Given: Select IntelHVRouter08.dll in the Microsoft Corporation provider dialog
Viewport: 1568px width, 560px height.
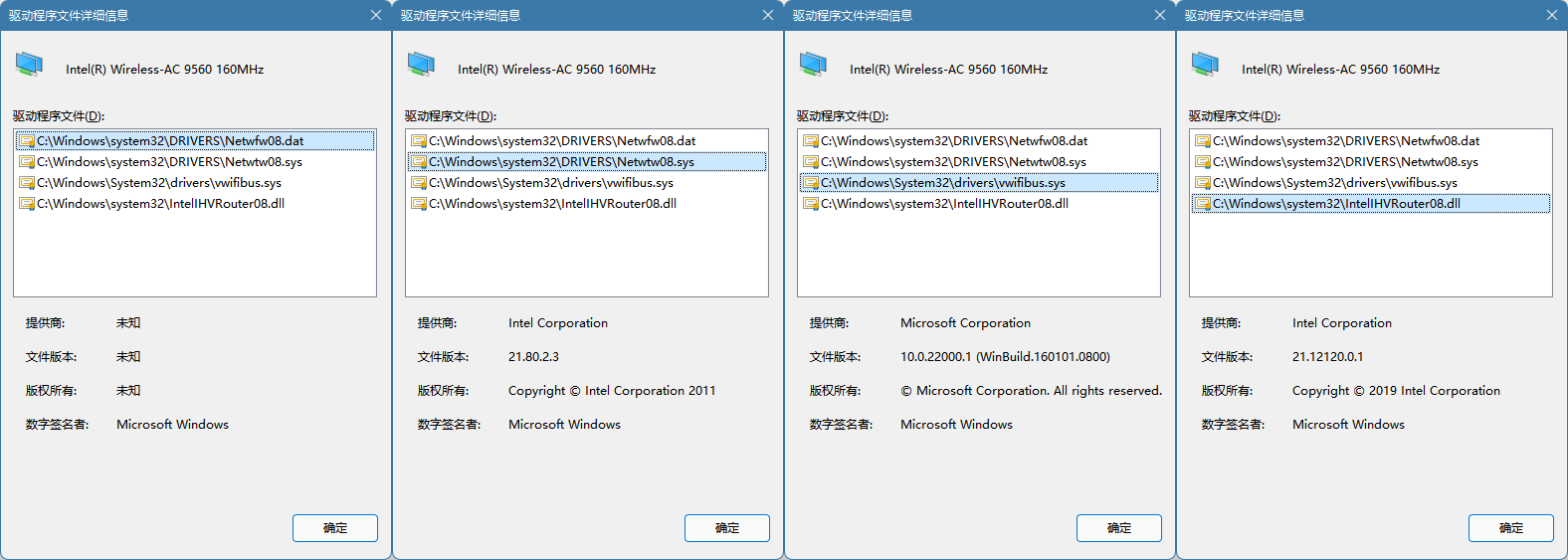Looking at the screenshot, I should click(943, 204).
